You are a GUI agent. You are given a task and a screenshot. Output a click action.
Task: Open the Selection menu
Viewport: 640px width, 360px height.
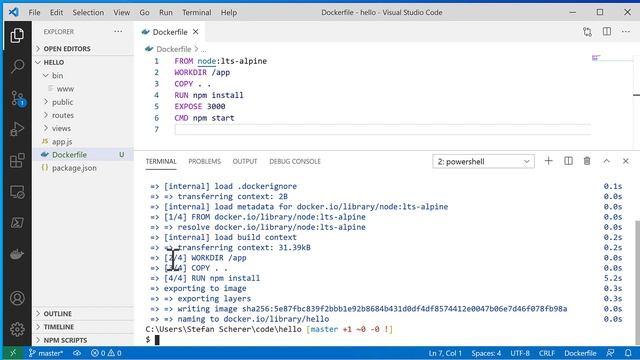(x=88, y=12)
